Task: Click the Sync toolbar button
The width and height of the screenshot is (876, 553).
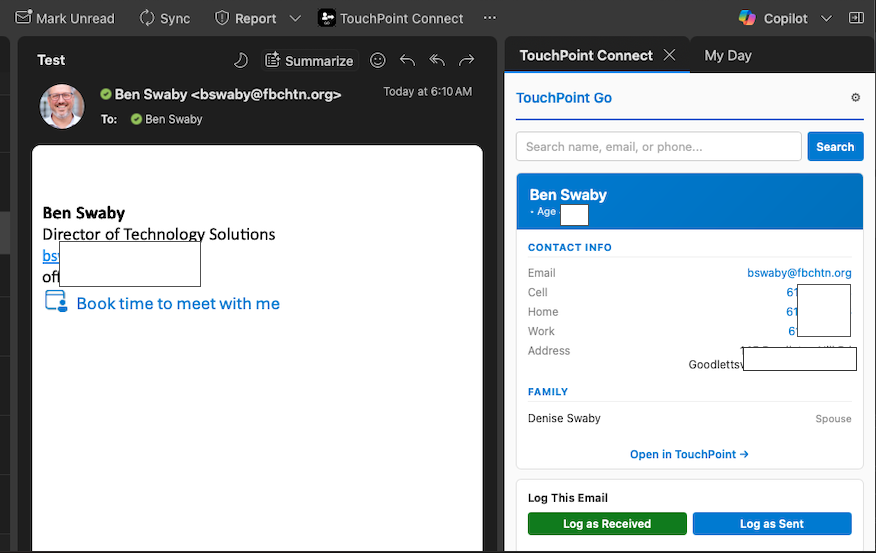Action: pos(164,18)
